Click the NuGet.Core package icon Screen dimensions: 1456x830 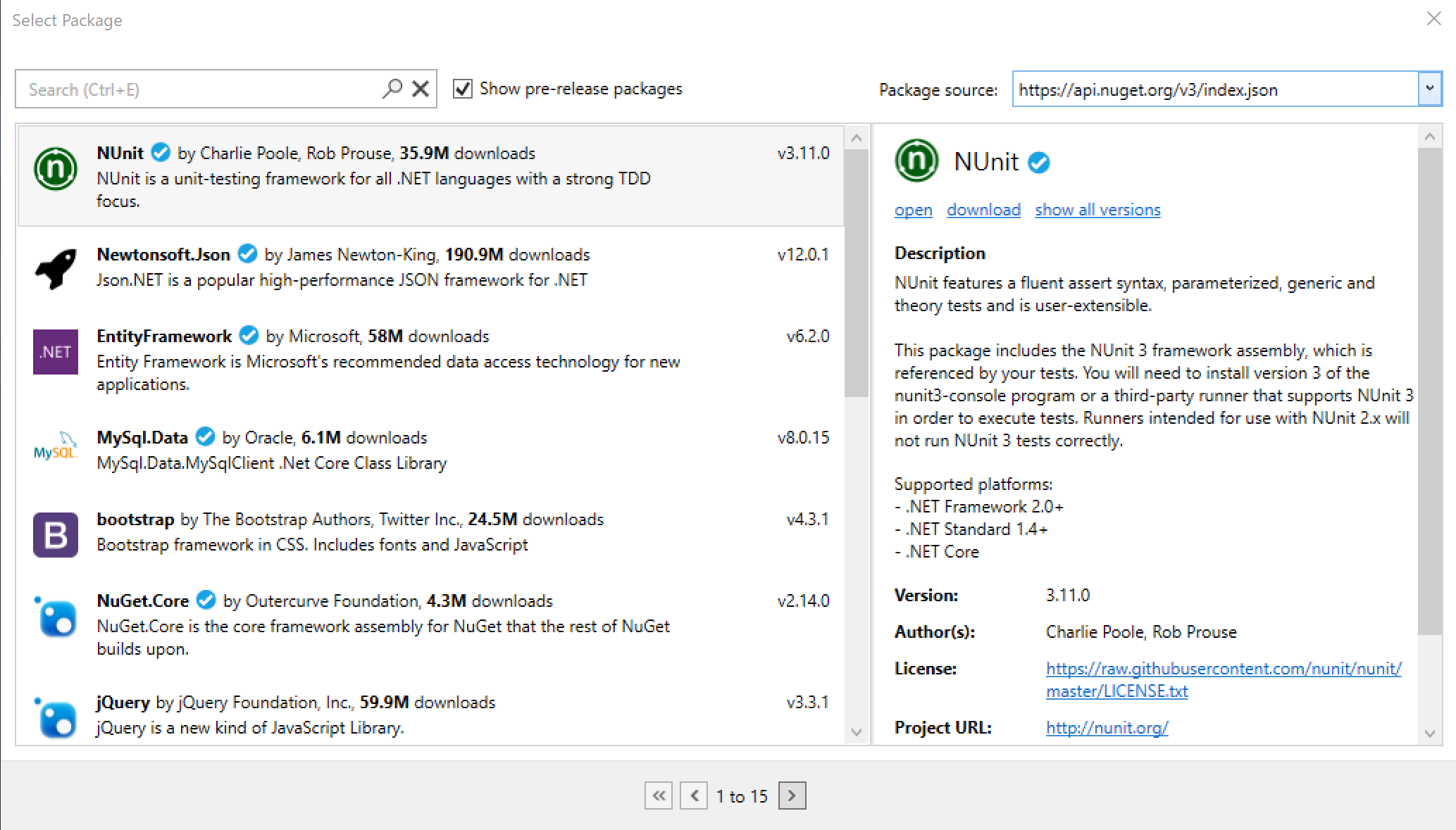point(56,617)
